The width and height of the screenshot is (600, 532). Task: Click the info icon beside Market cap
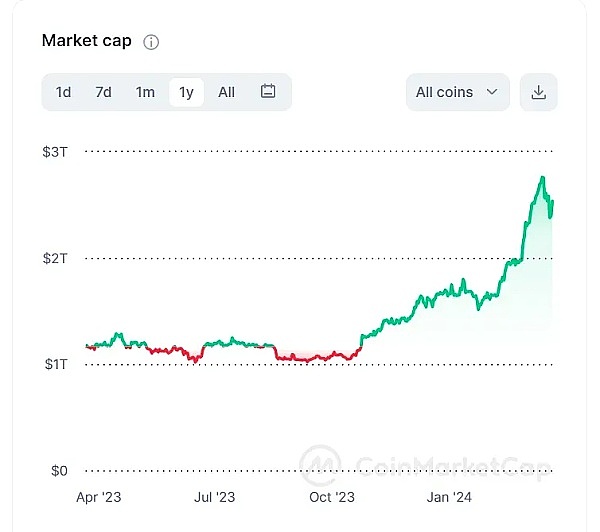(x=151, y=42)
